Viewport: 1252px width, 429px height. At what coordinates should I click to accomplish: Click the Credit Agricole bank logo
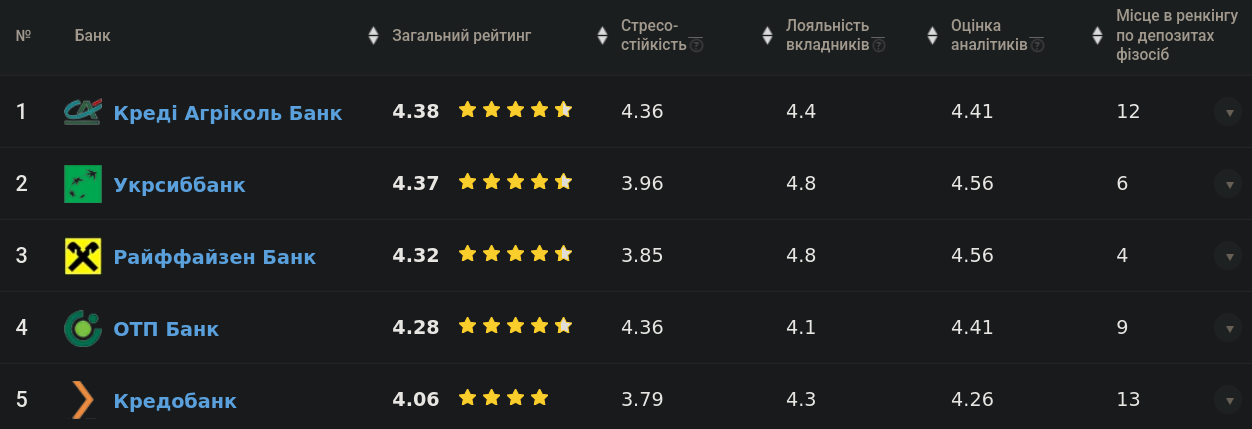[x=82, y=112]
